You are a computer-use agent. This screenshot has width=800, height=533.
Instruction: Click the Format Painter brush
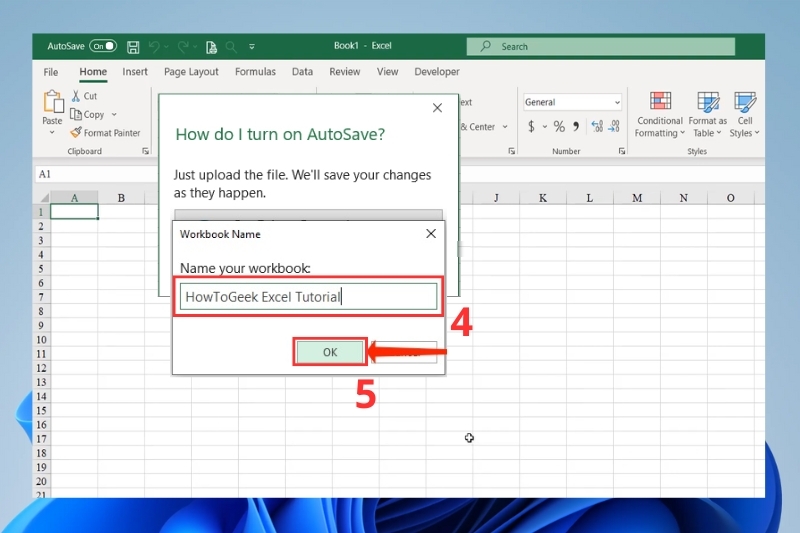(x=76, y=133)
